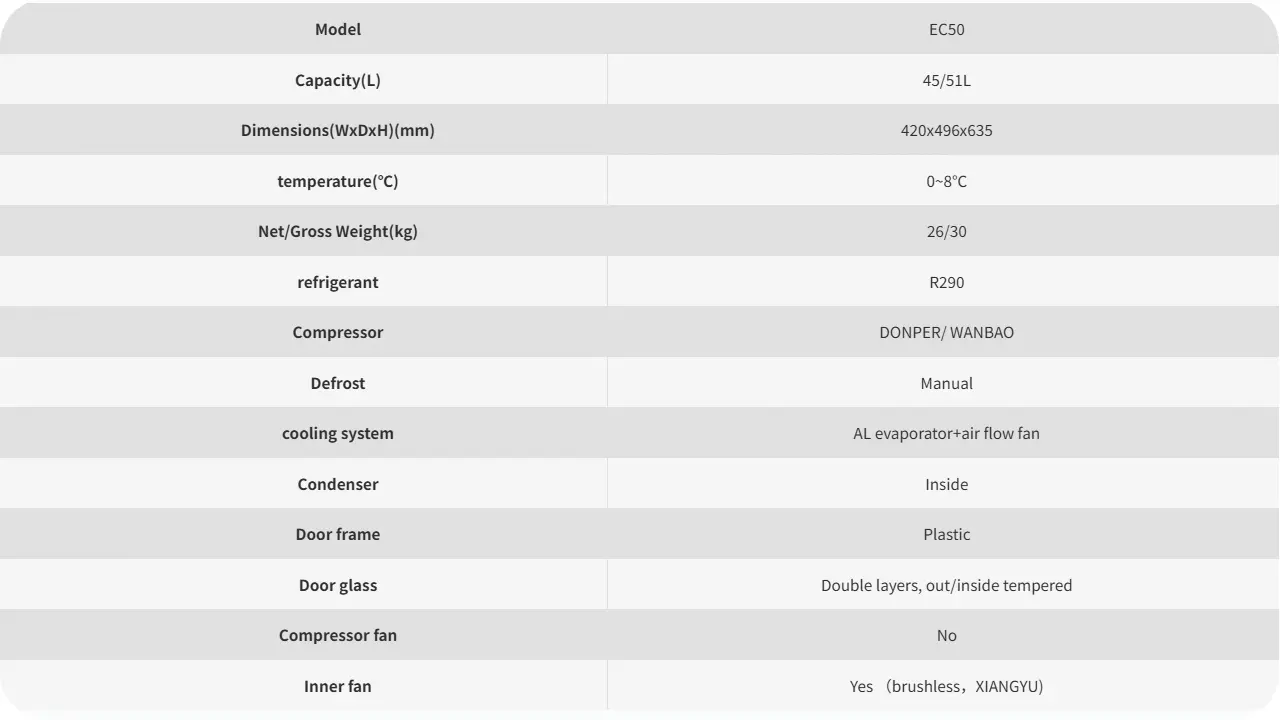The width and height of the screenshot is (1280, 720).
Task: Click the Capacity(L) label
Action: coord(338,80)
